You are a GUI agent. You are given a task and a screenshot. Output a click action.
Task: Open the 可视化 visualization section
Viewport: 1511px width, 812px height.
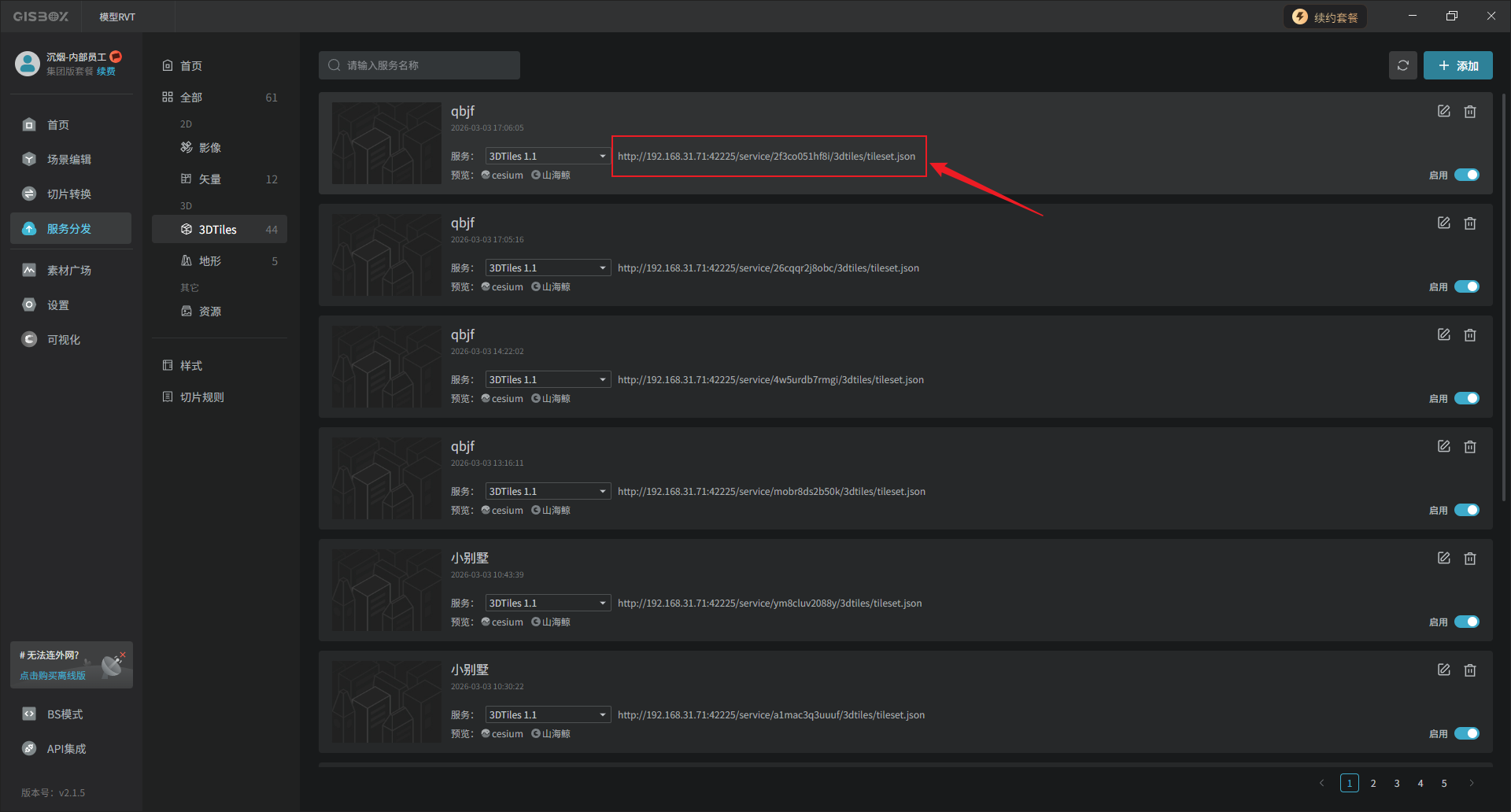[64, 340]
